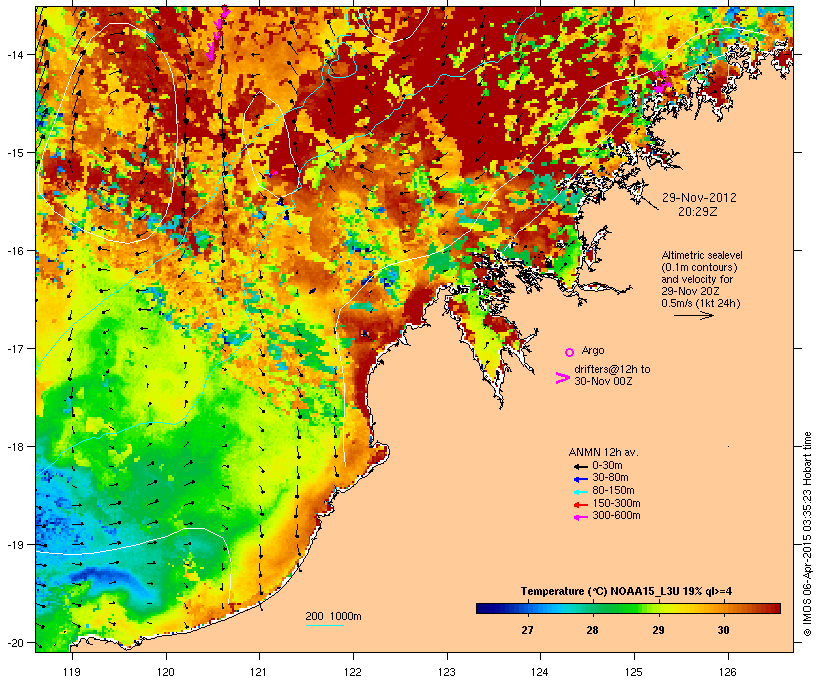This screenshot has width=820, height=680.
Task: Click longitude axis label 121
Action: pos(259,672)
